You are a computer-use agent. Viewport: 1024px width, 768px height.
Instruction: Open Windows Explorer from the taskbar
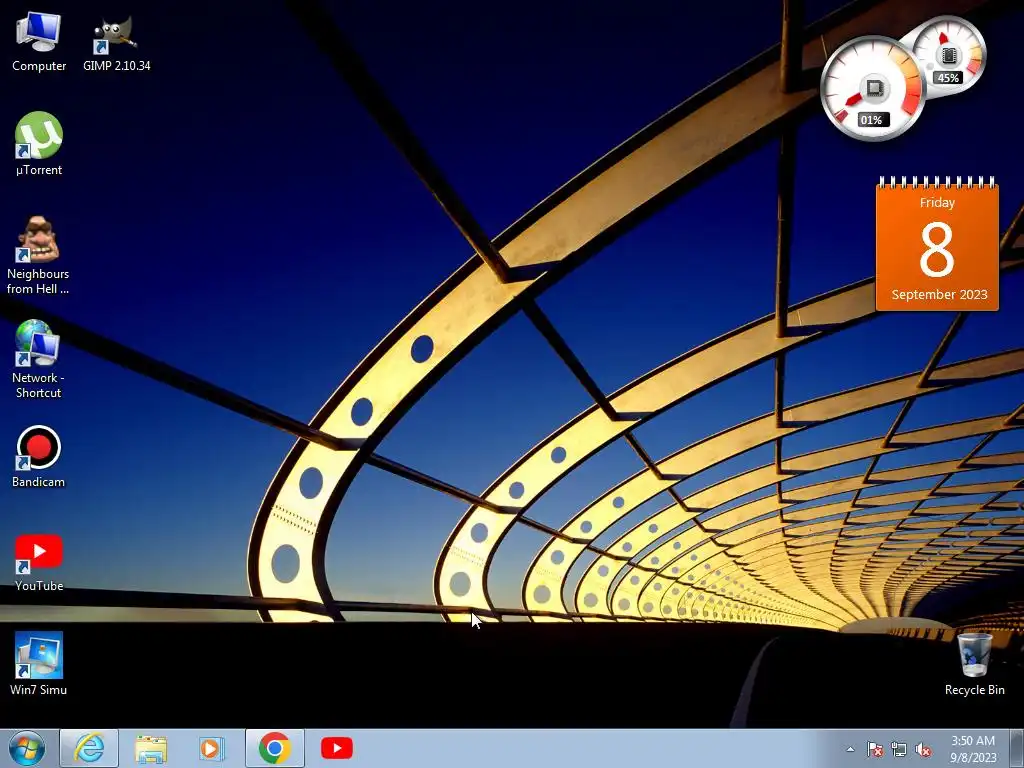[150, 748]
